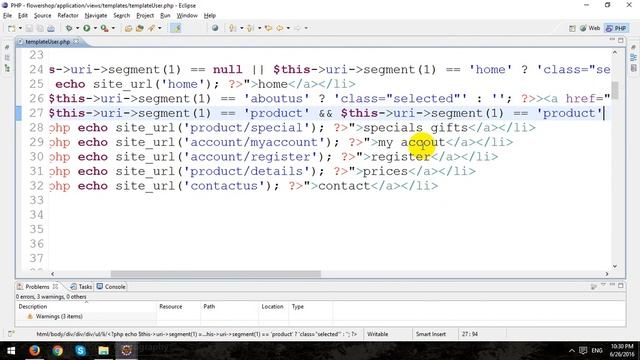The image size is (640, 360).
Task: Click the Print toolbar icon
Action: click(x=51, y=28)
